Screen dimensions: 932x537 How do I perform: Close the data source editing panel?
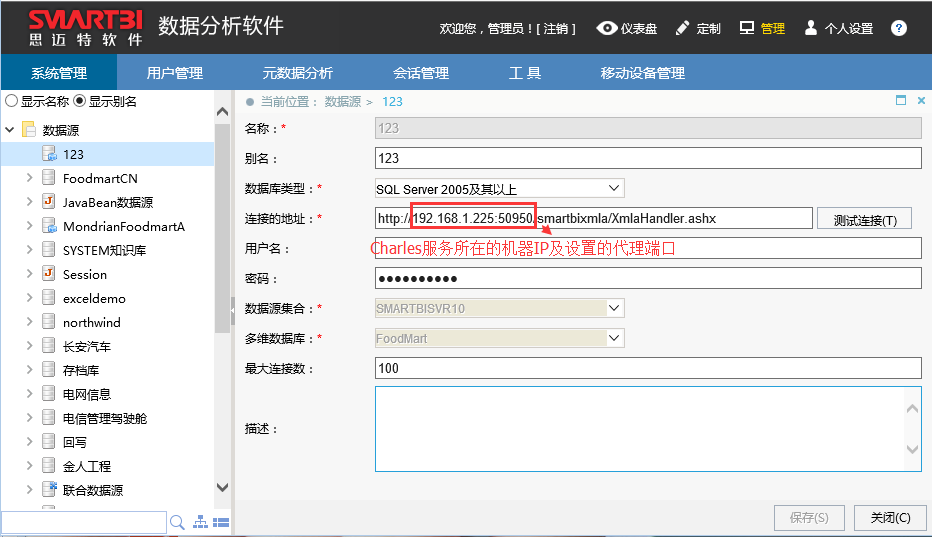pyautogui.click(x=921, y=101)
